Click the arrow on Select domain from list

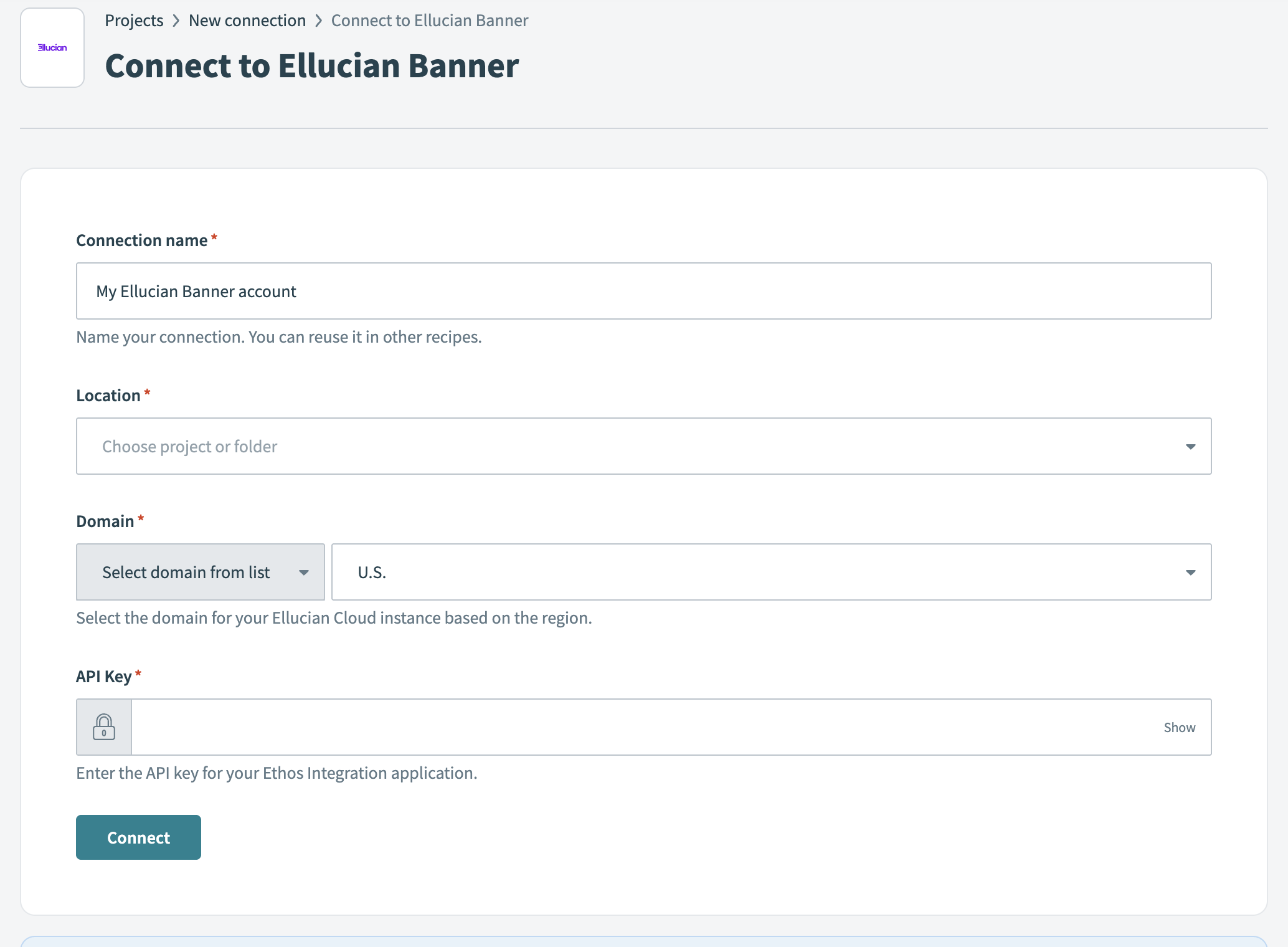pos(303,572)
